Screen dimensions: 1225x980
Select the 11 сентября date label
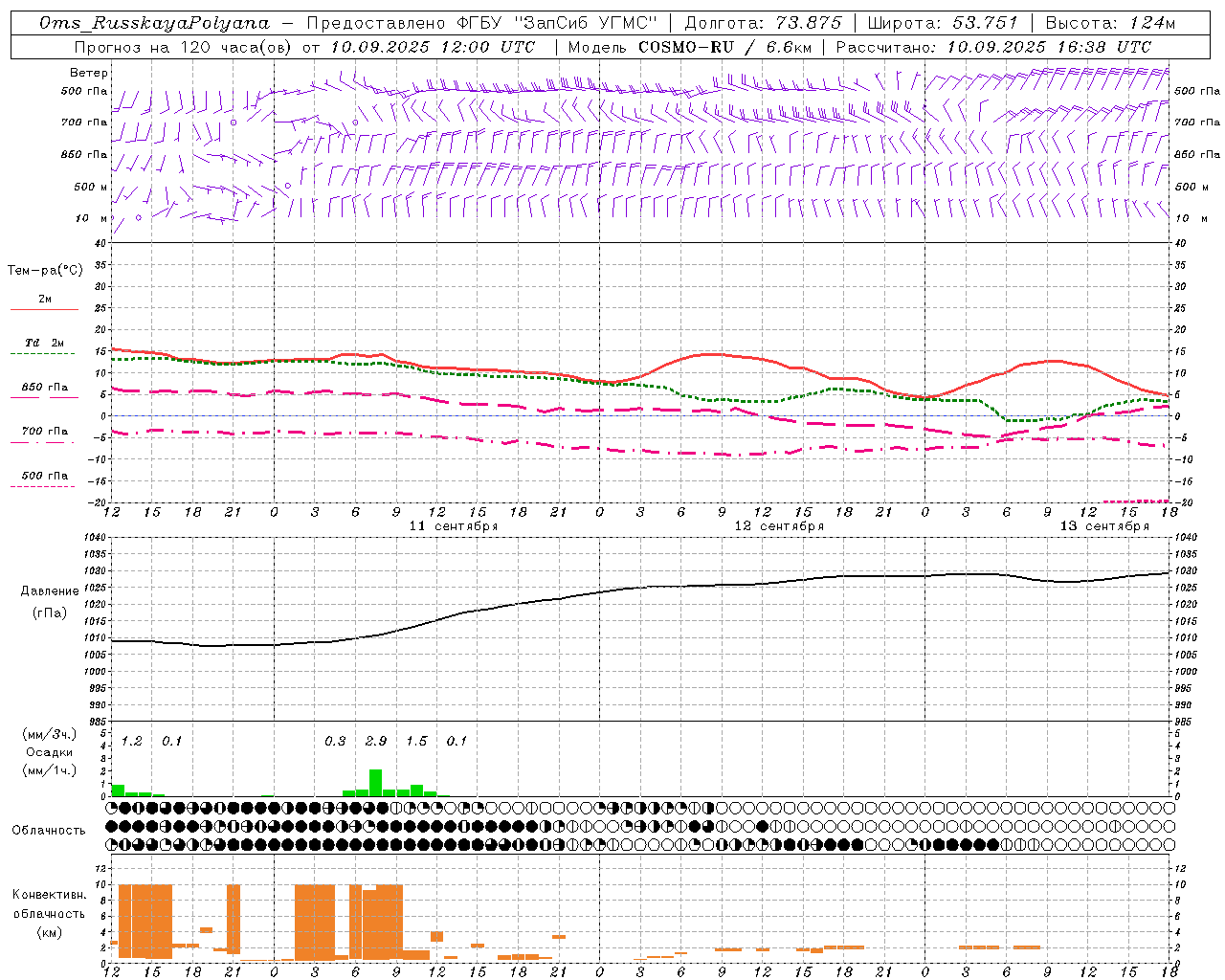(454, 526)
